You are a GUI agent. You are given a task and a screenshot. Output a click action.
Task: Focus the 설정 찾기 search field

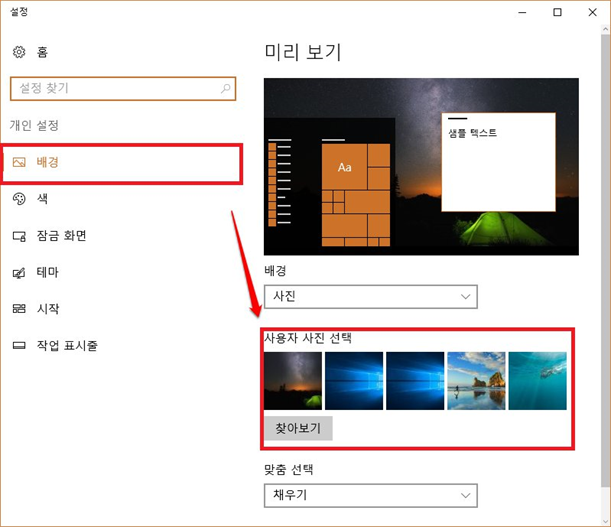(x=123, y=88)
